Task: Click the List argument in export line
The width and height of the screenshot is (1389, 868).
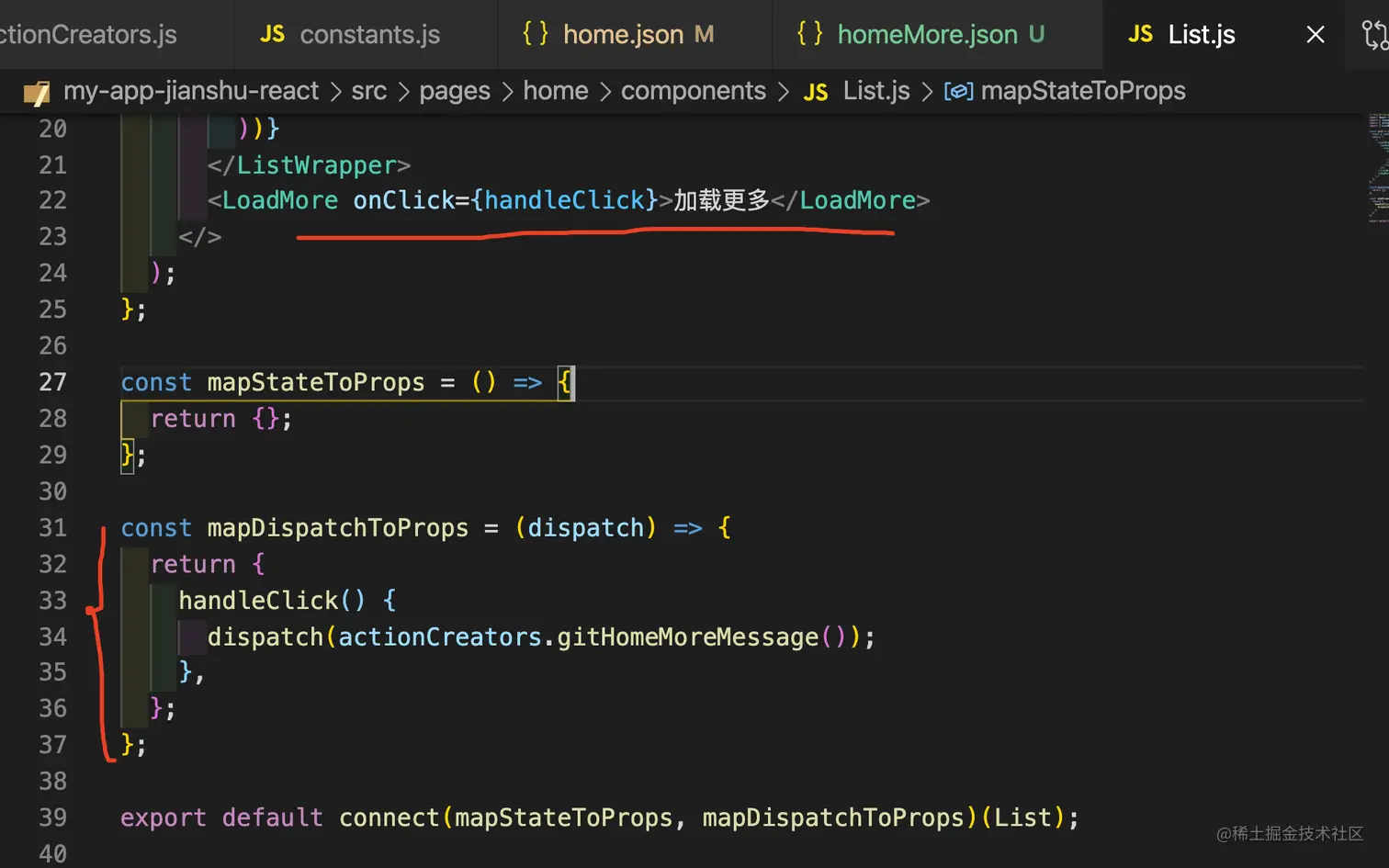Action: [1022, 817]
